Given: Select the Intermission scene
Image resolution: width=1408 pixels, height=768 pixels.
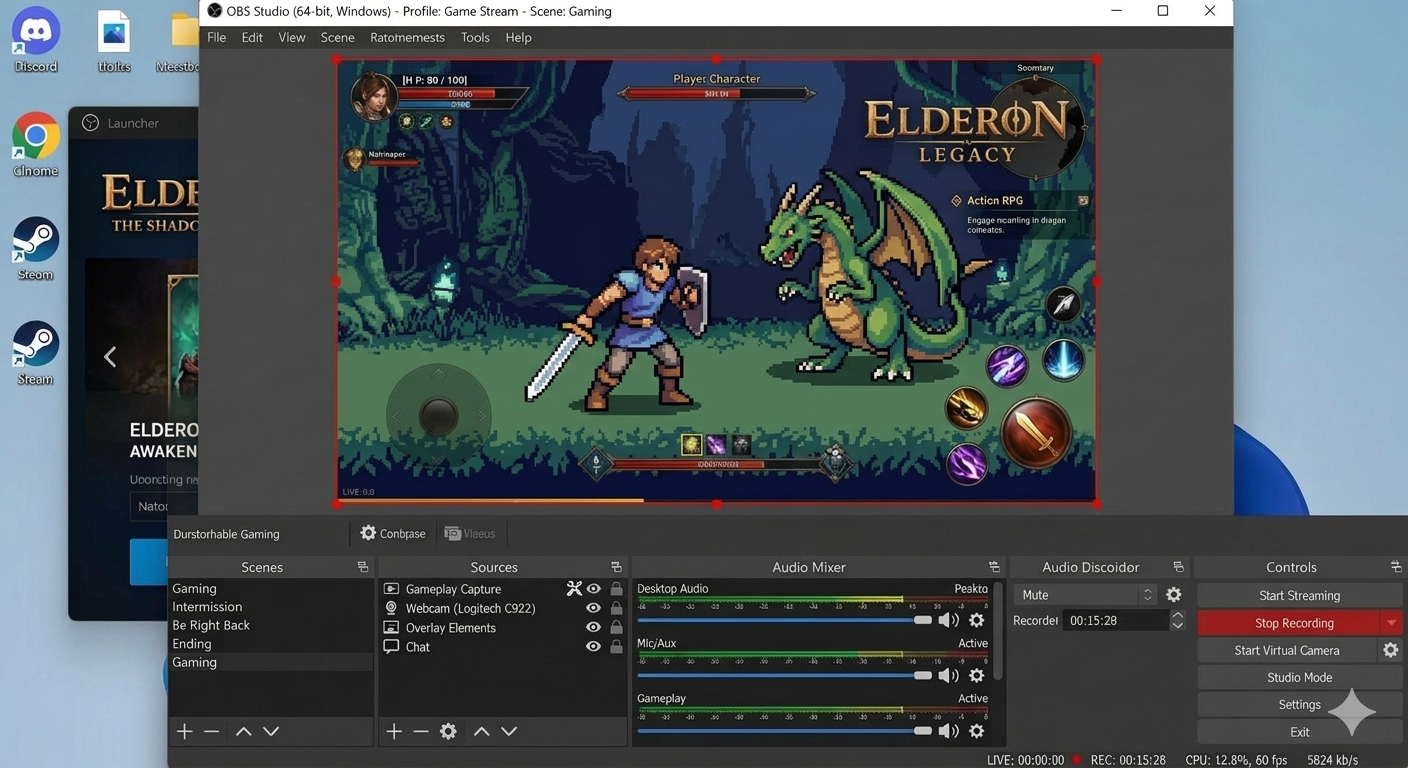Looking at the screenshot, I should [271, 607].
